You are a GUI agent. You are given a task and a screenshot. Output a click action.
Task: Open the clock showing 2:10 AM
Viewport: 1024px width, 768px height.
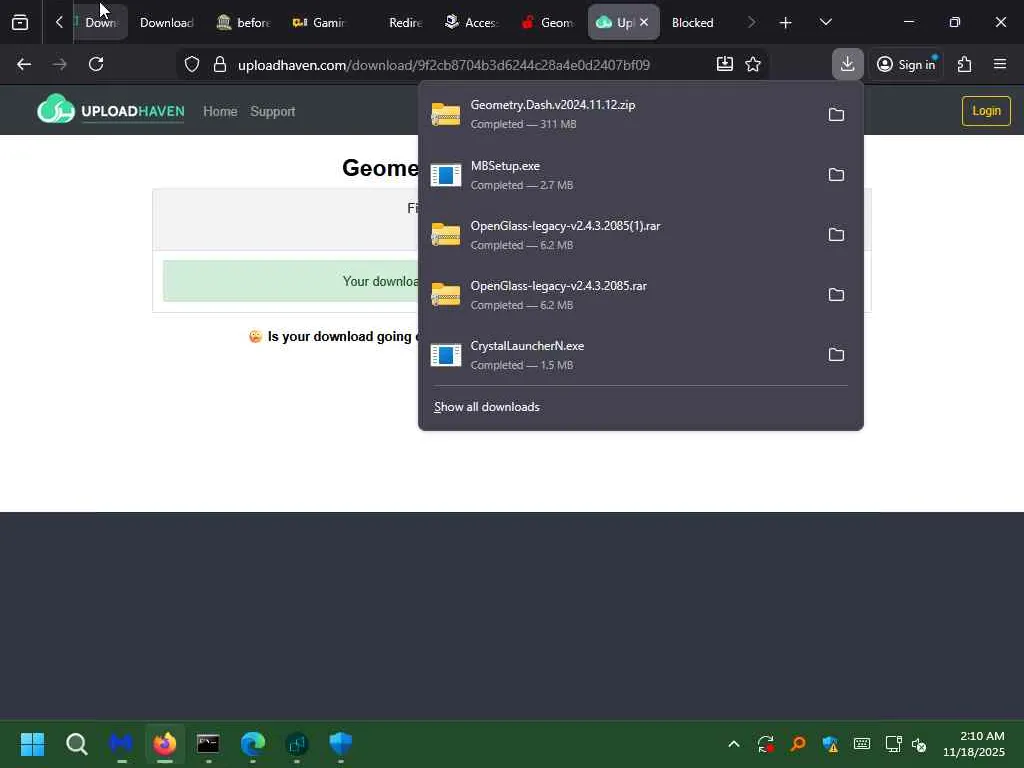click(974, 744)
